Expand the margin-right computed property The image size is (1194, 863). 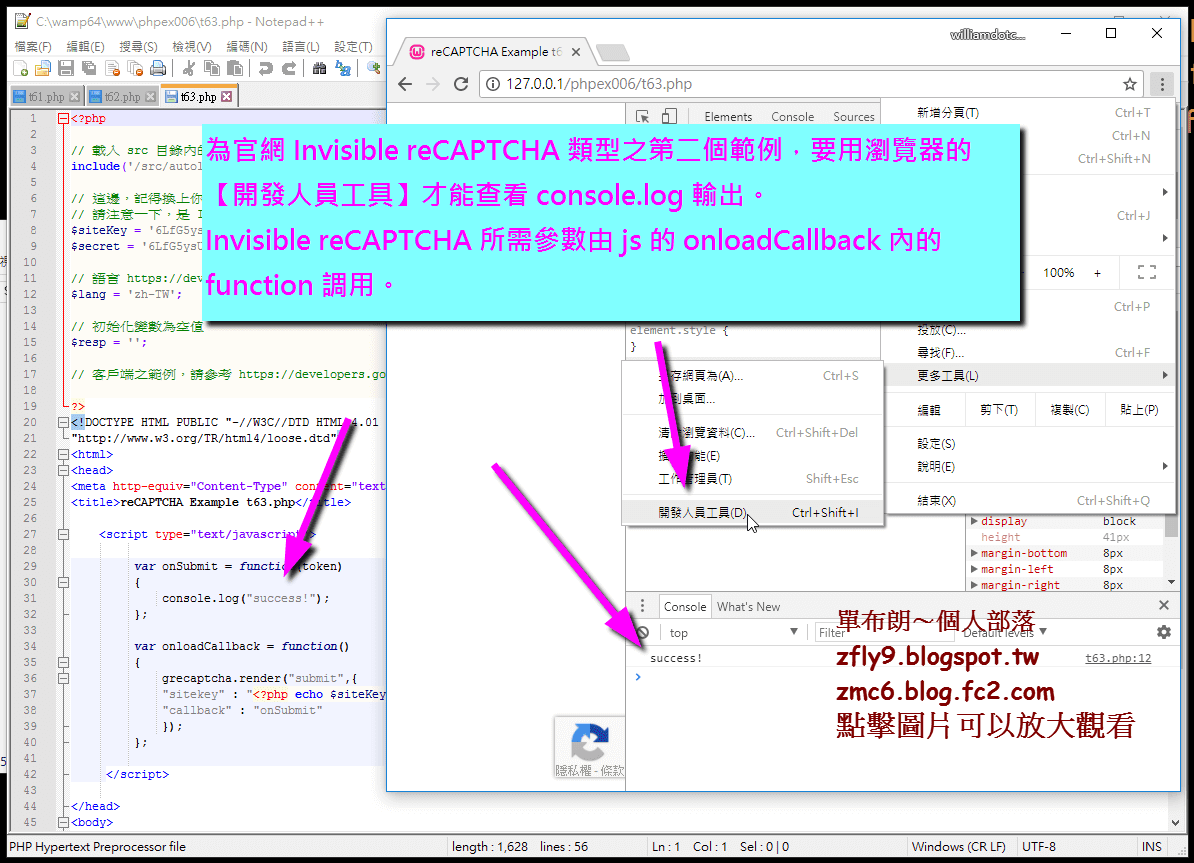(x=974, y=585)
